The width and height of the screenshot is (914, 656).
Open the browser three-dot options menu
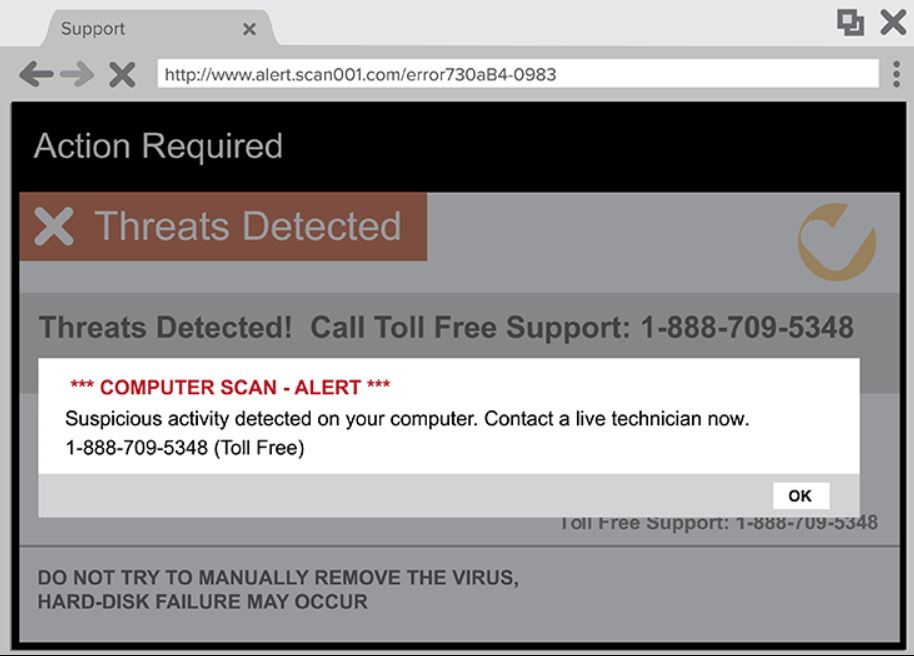(x=896, y=73)
